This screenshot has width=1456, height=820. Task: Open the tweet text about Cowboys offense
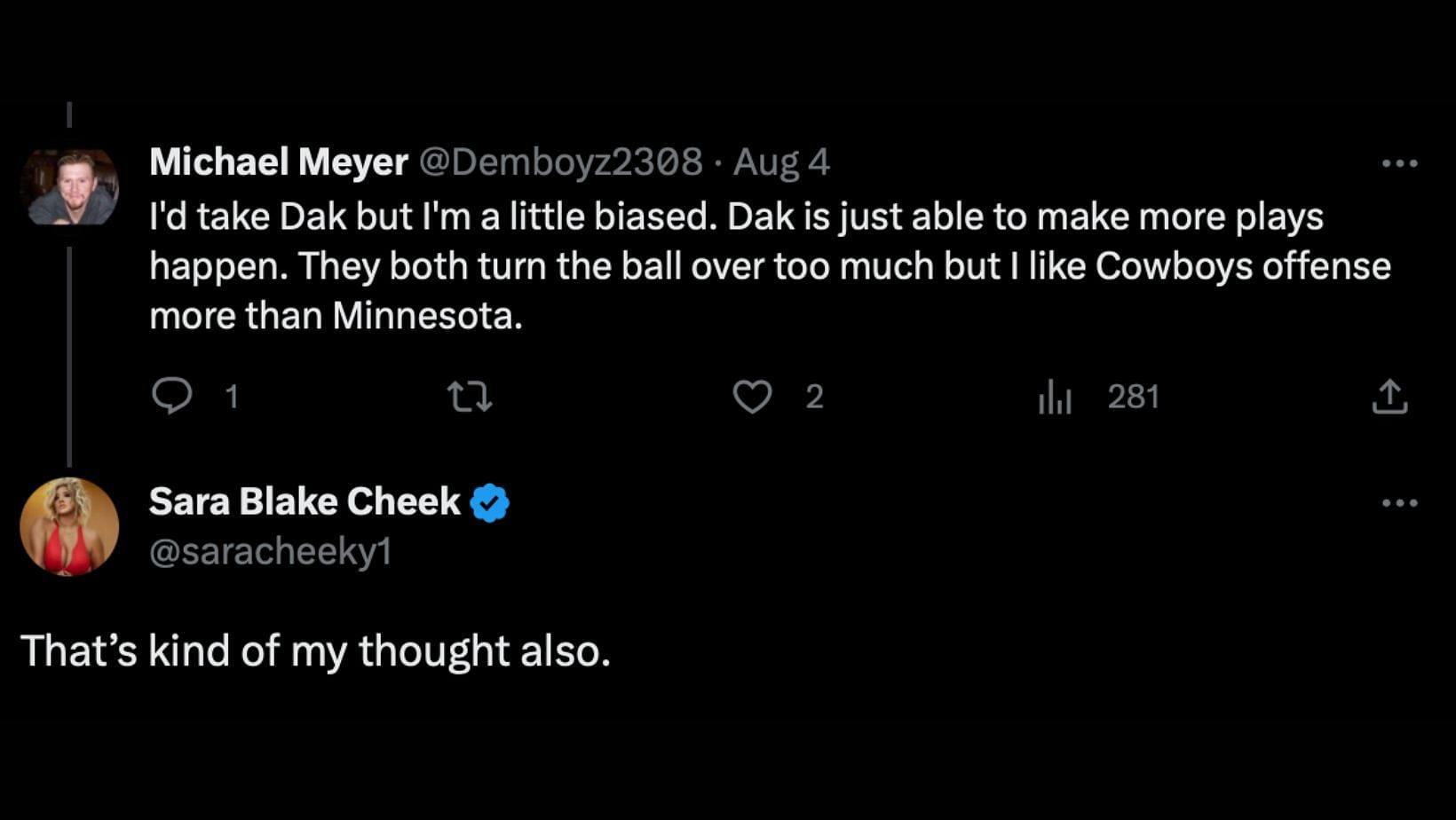pyautogui.click(x=769, y=266)
